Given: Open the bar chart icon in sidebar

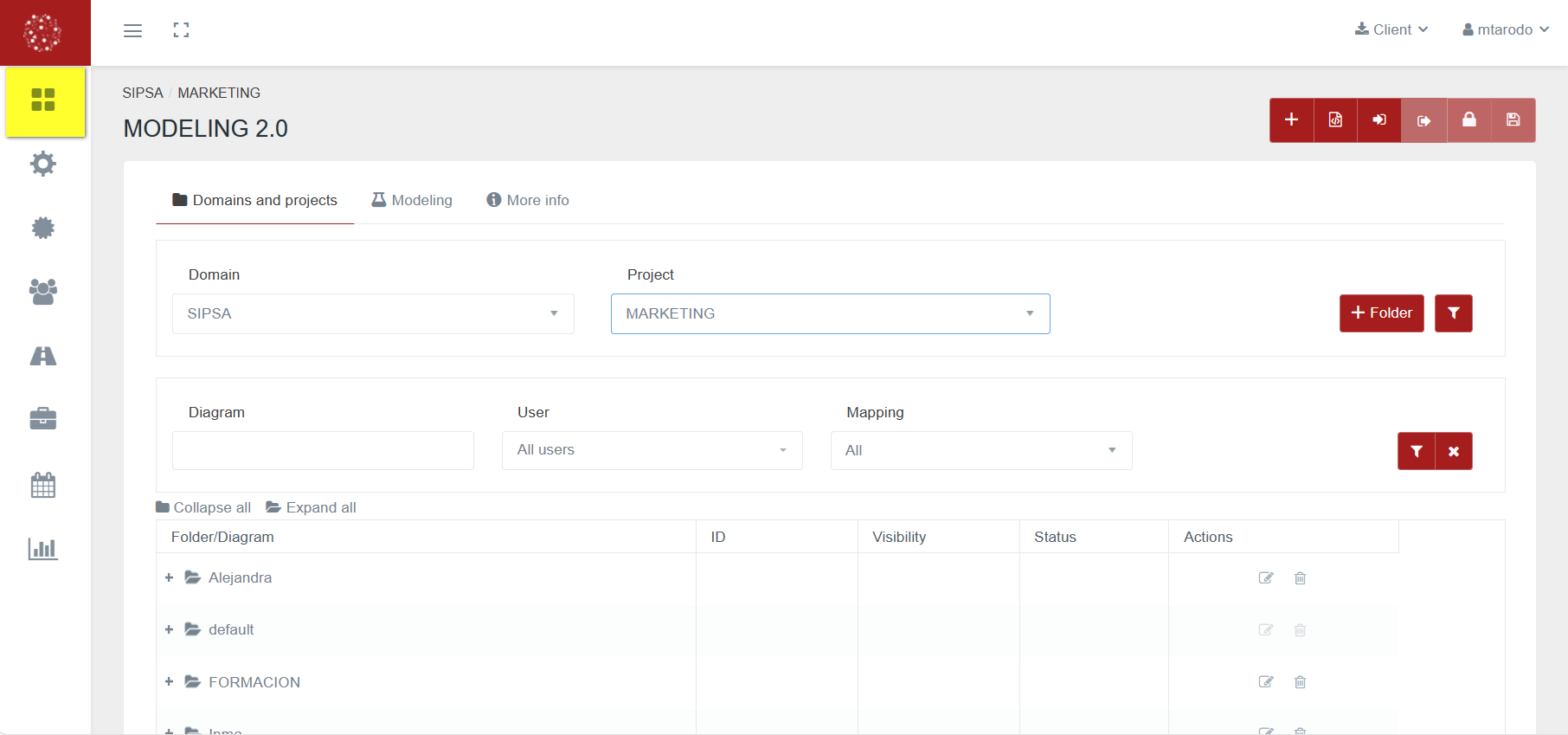Looking at the screenshot, I should click(x=43, y=549).
